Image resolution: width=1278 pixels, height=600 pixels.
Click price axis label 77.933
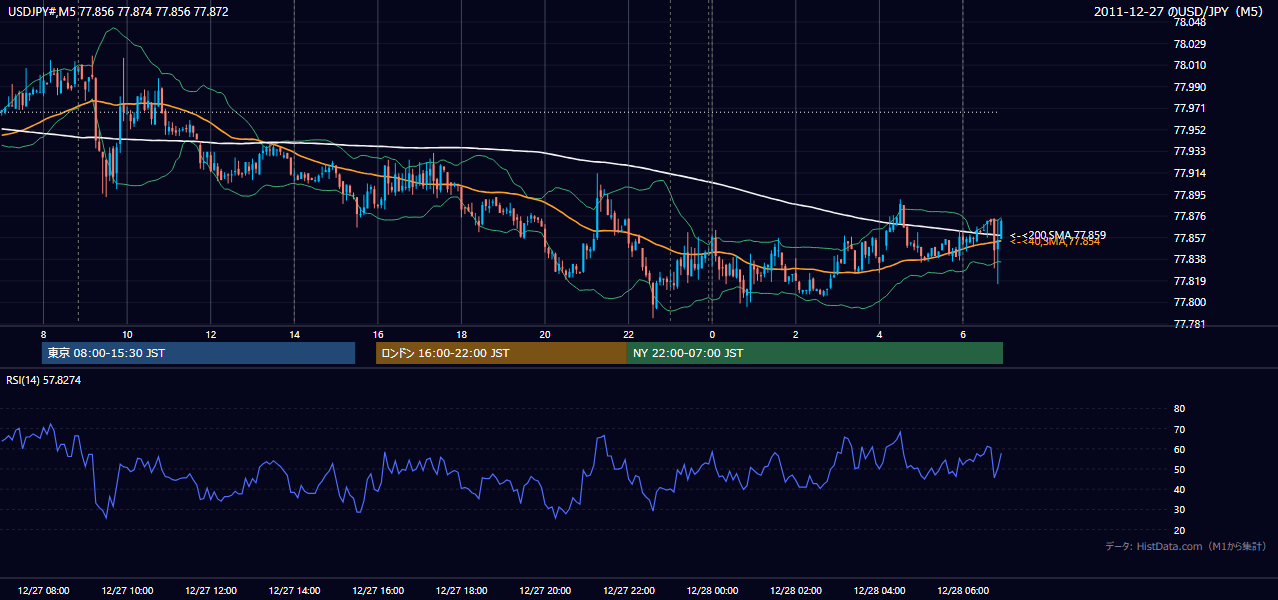coord(1190,151)
